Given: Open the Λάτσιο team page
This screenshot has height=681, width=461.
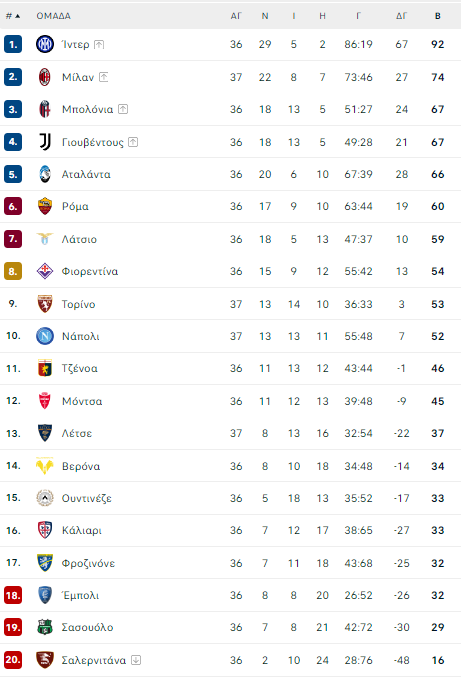Looking at the screenshot, I should 79,239.
